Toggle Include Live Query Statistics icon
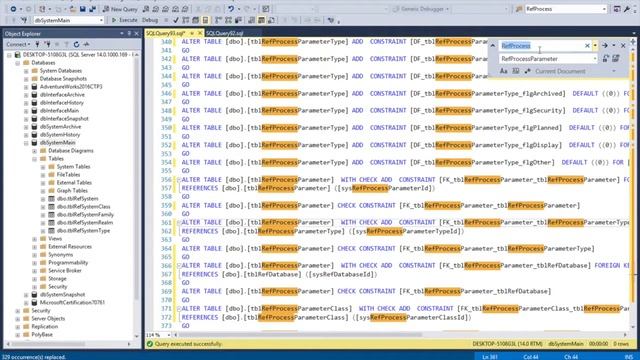This screenshot has width=640, height=360. click(x=228, y=20)
